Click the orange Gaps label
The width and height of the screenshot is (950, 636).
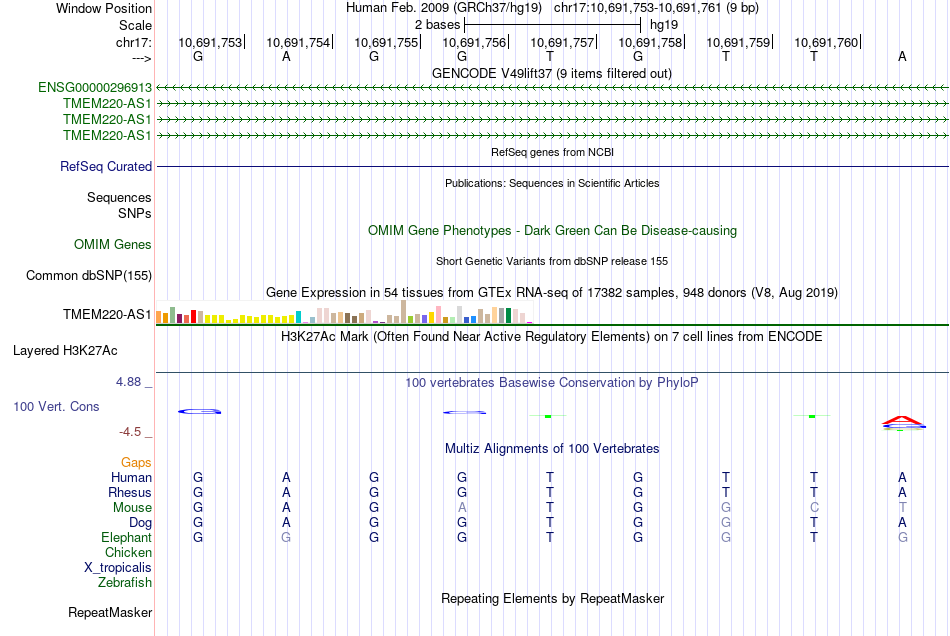click(136, 463)
